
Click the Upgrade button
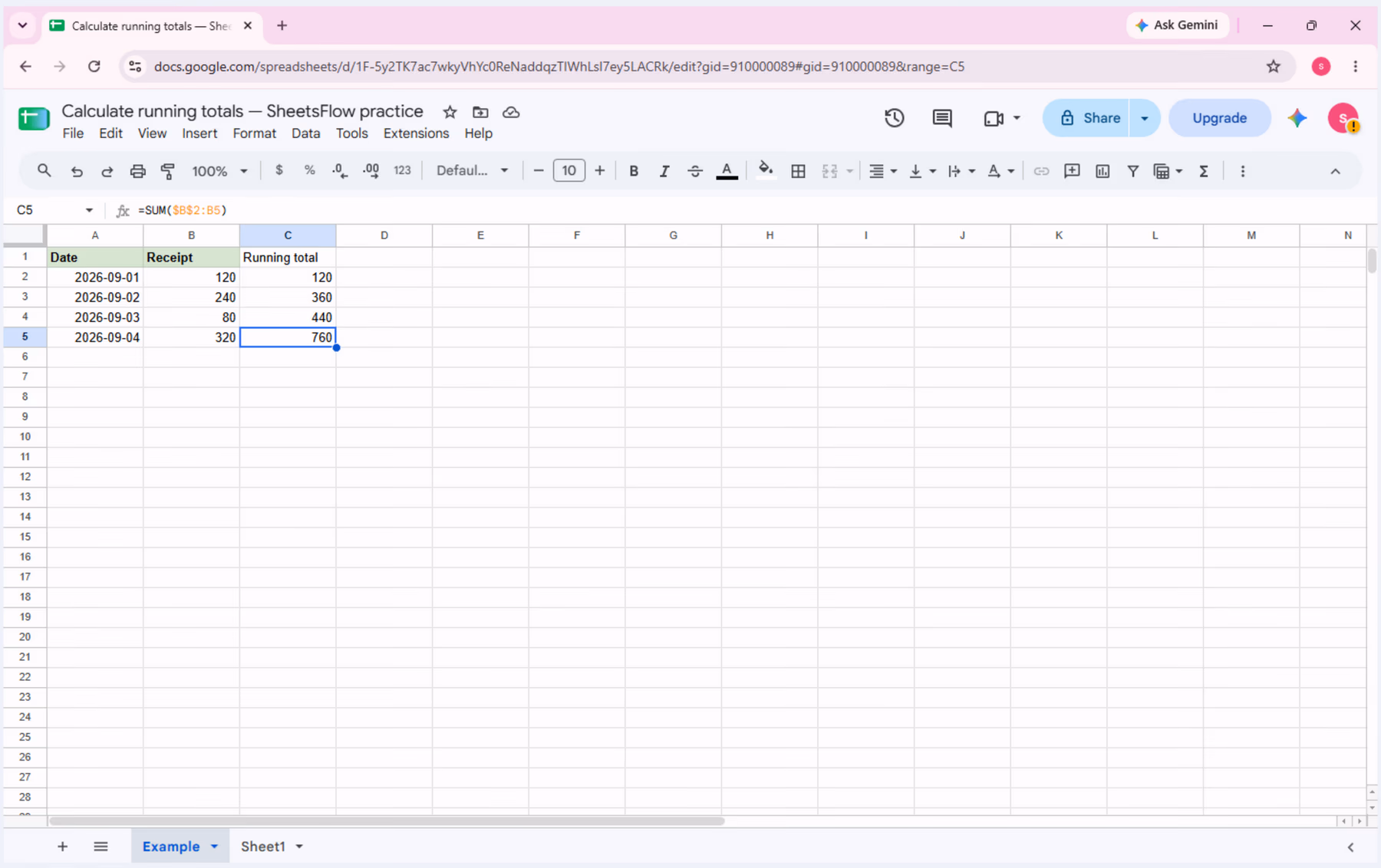click(x=1219, y=118)
